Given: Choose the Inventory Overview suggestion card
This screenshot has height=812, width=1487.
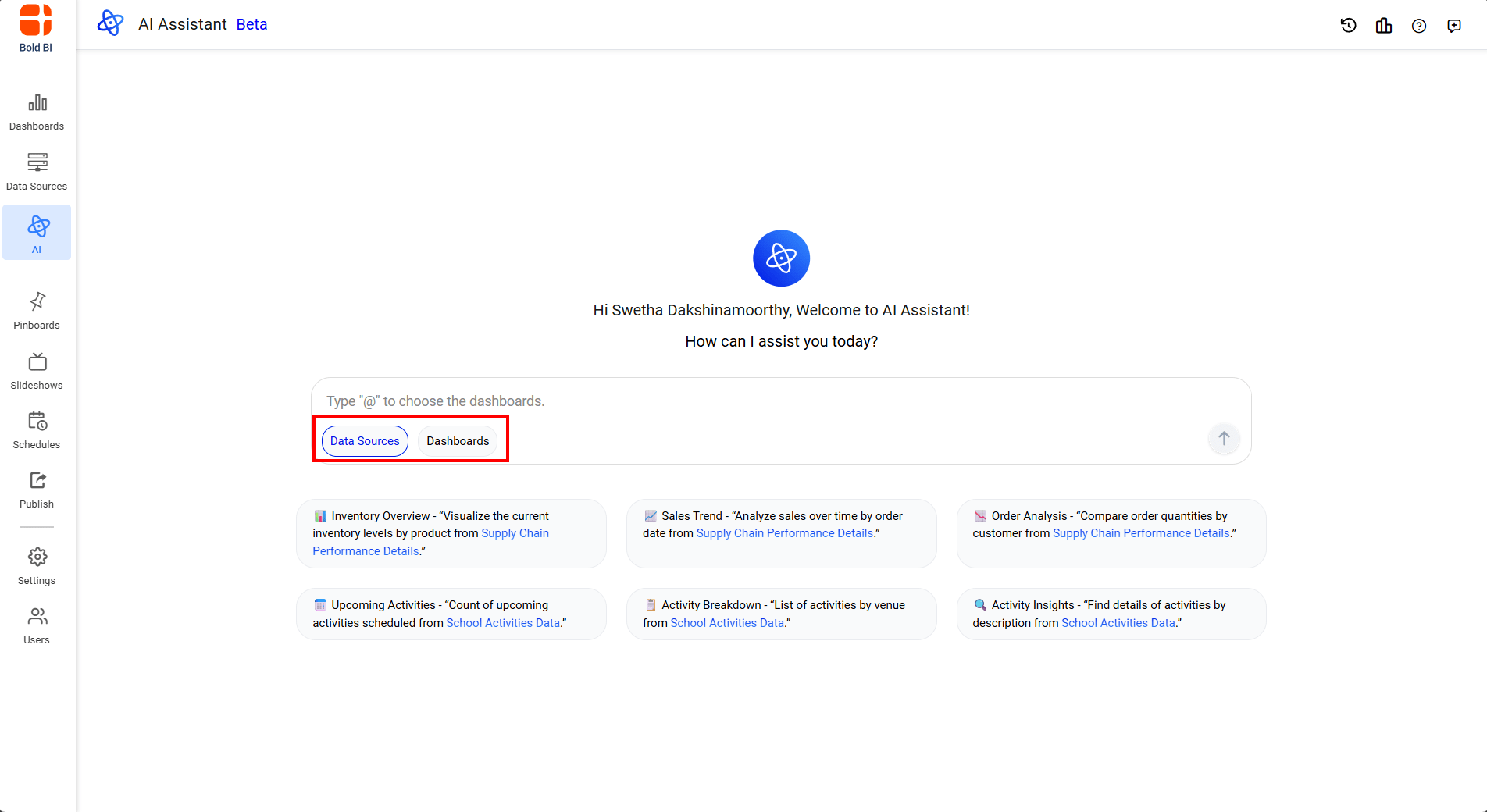Looking at the screenshot, I should coord(451,533).
